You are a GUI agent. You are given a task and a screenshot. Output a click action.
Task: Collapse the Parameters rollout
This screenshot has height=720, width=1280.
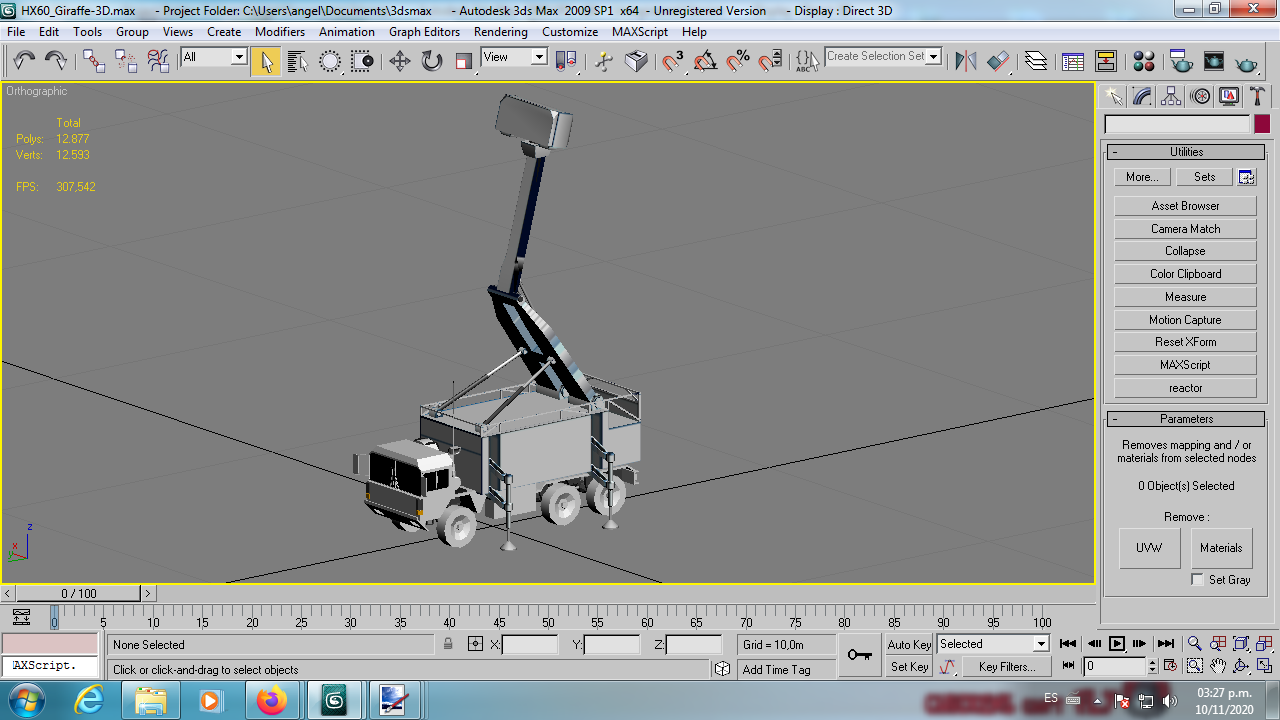(1185, 419)
